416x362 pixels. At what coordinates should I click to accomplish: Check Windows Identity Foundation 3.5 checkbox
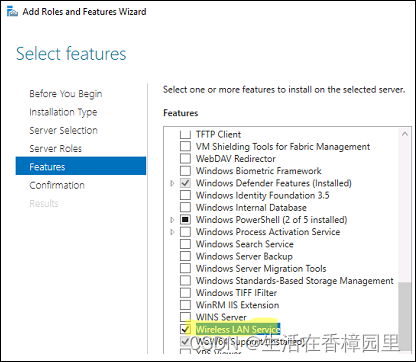click(185, 195)
